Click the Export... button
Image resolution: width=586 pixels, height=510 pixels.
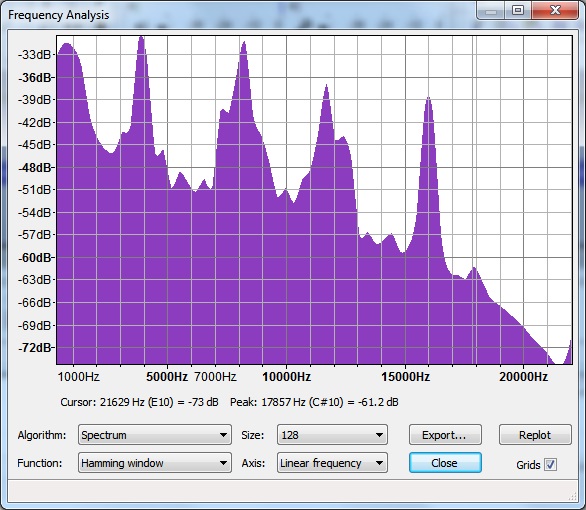click(x=445, y=435)
